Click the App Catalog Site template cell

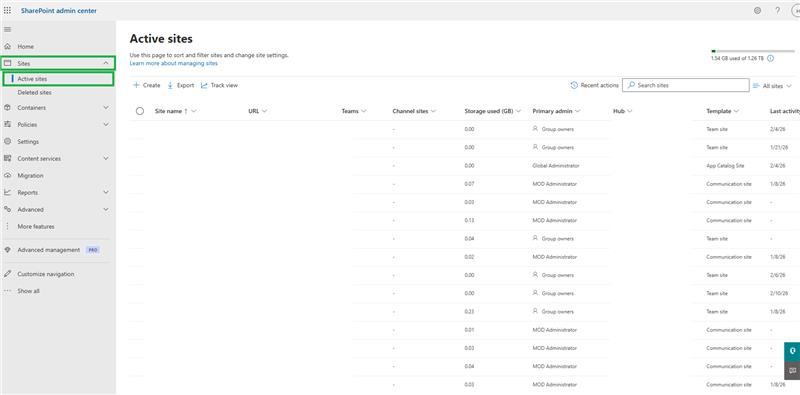coord(725,166)
